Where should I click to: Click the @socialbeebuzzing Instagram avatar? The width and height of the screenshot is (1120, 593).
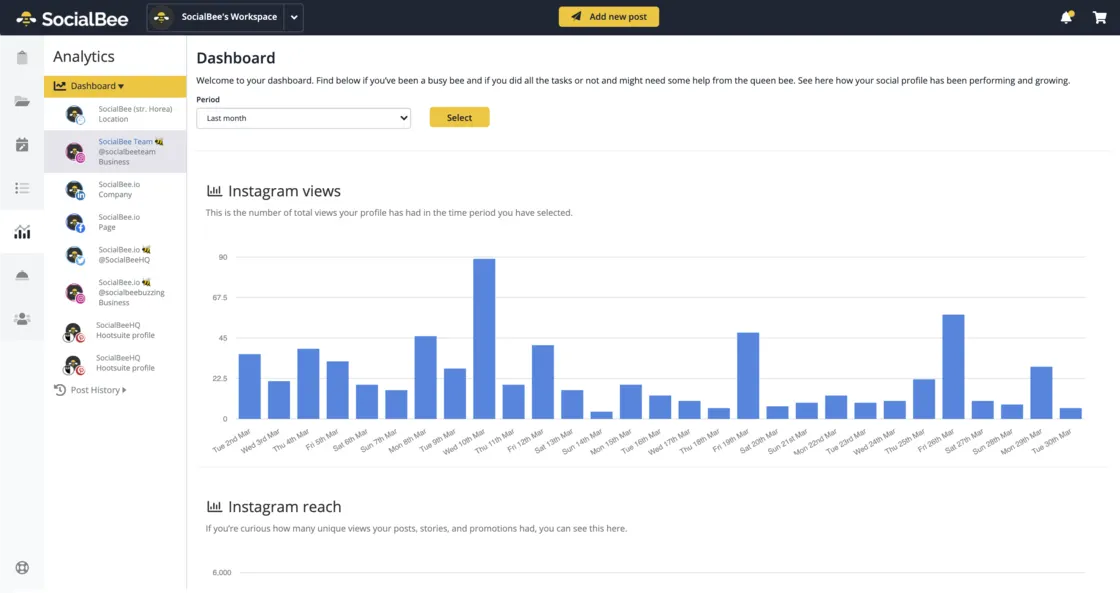[x=74, y=292]
